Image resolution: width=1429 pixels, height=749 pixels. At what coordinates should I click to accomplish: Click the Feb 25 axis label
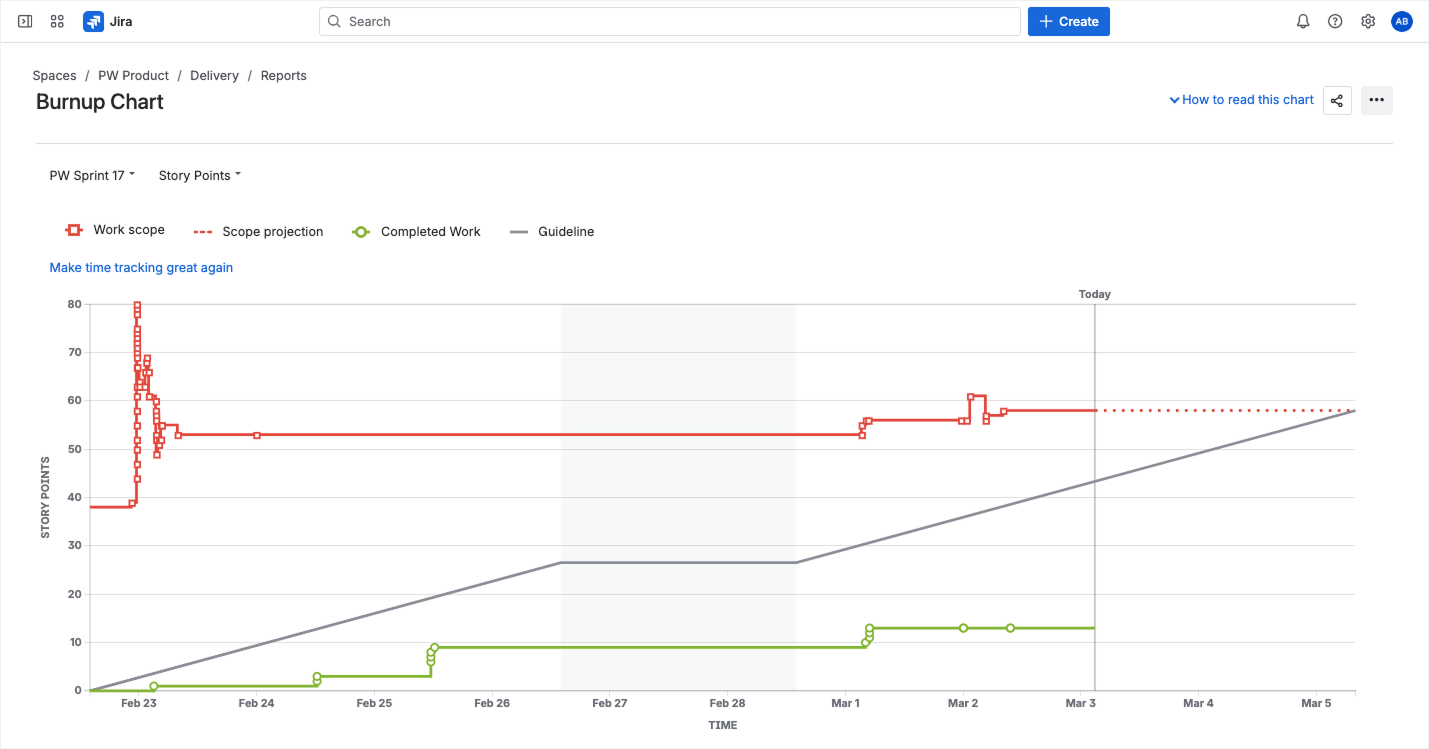pyautogui.click(x=374, y=703)
